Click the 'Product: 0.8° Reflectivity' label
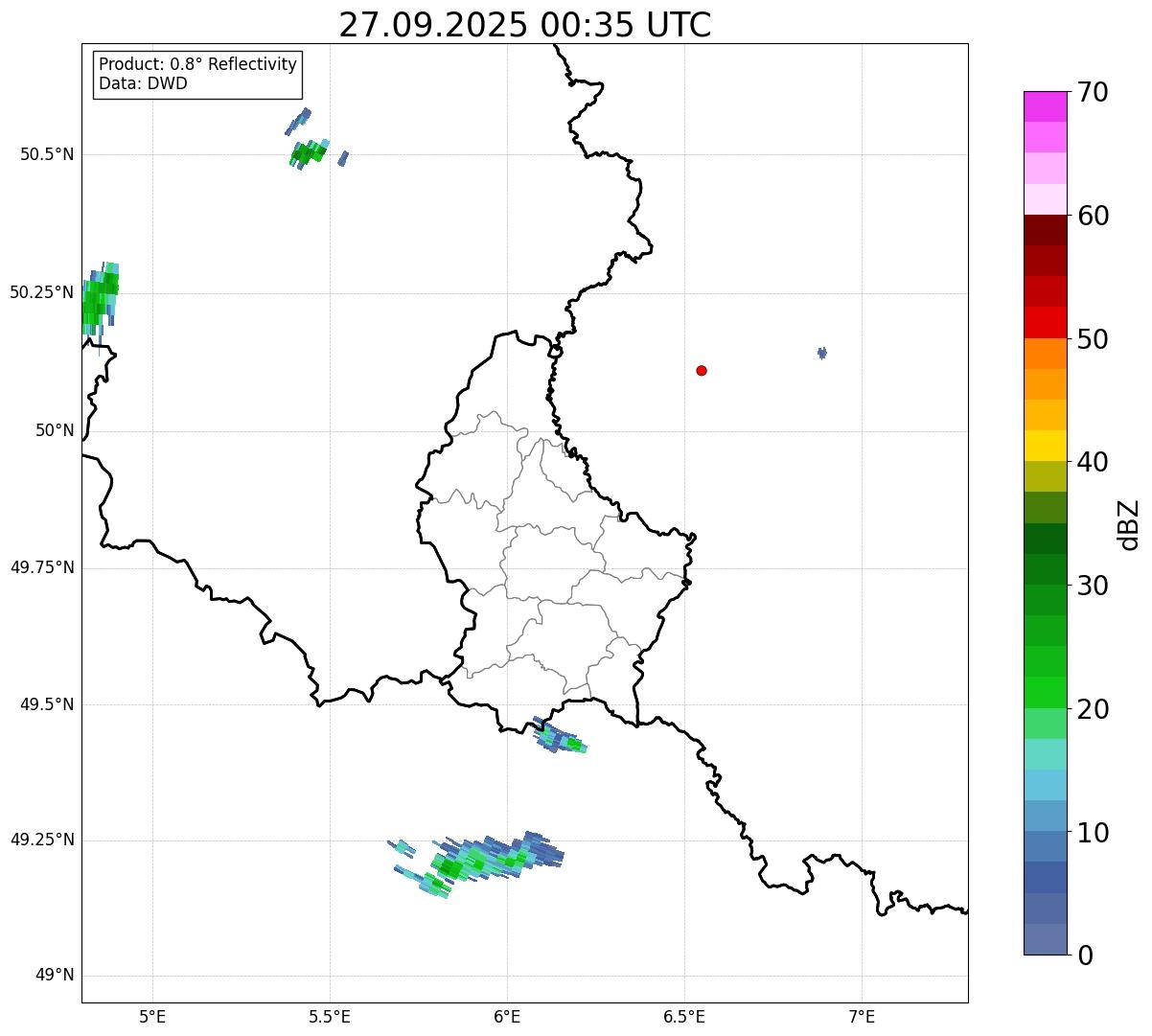1152x1036 pixels. tap(198, 64)
